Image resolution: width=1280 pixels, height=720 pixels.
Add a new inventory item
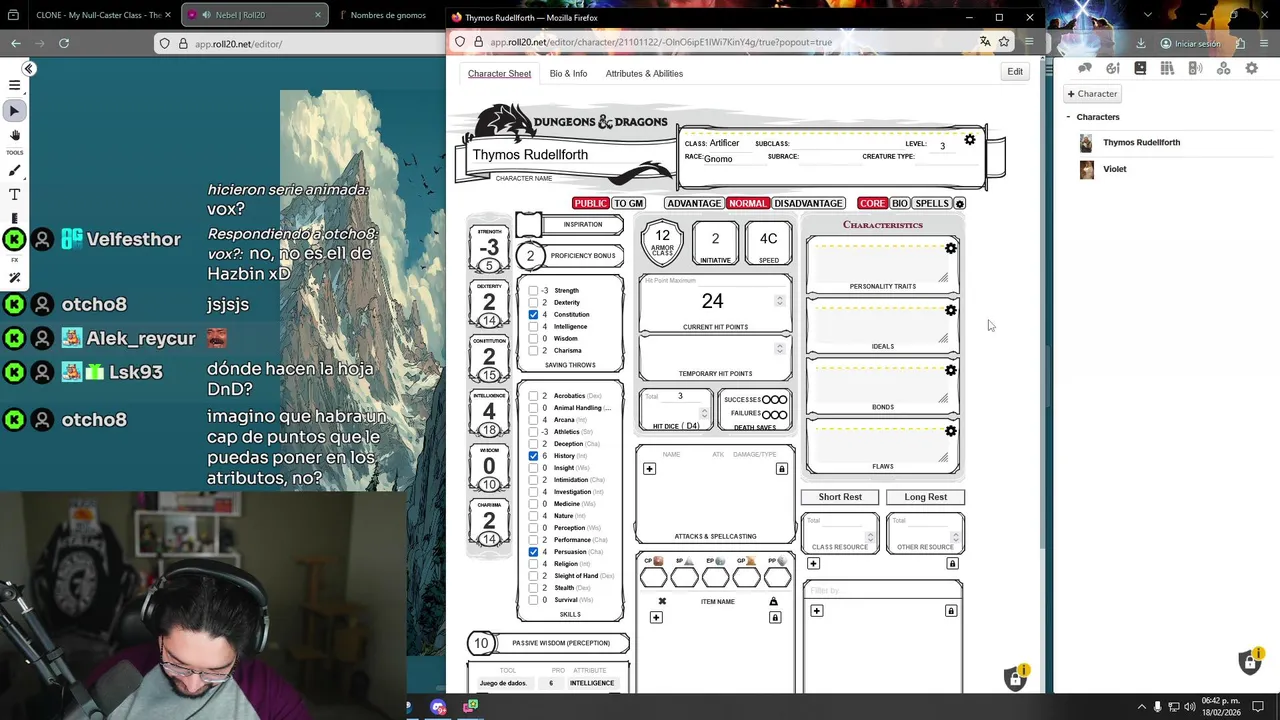click(x=656, y=618)
